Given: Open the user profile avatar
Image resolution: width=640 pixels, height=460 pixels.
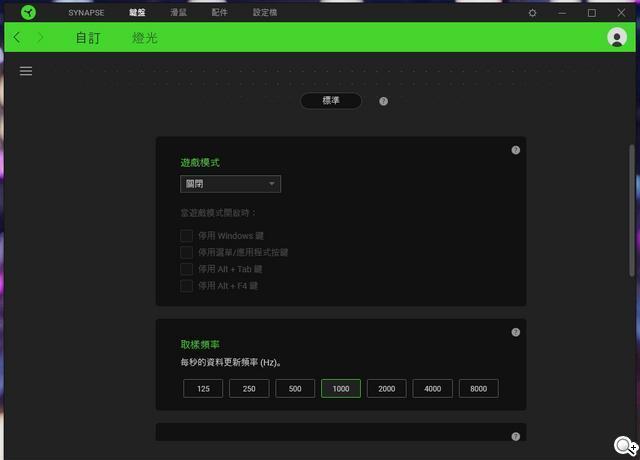Looking at the screenshot, I should click(x=616, y=38).
